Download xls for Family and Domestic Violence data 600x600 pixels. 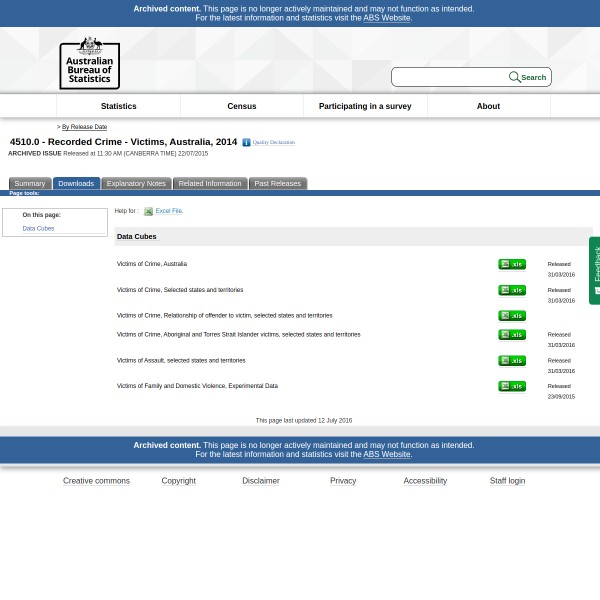511,386
